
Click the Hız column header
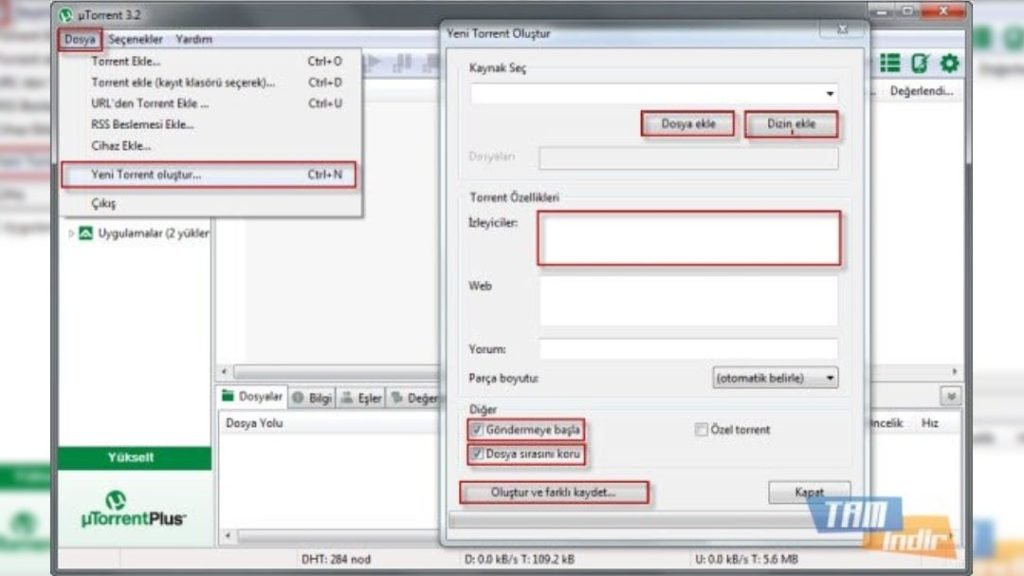coord(930,423)
